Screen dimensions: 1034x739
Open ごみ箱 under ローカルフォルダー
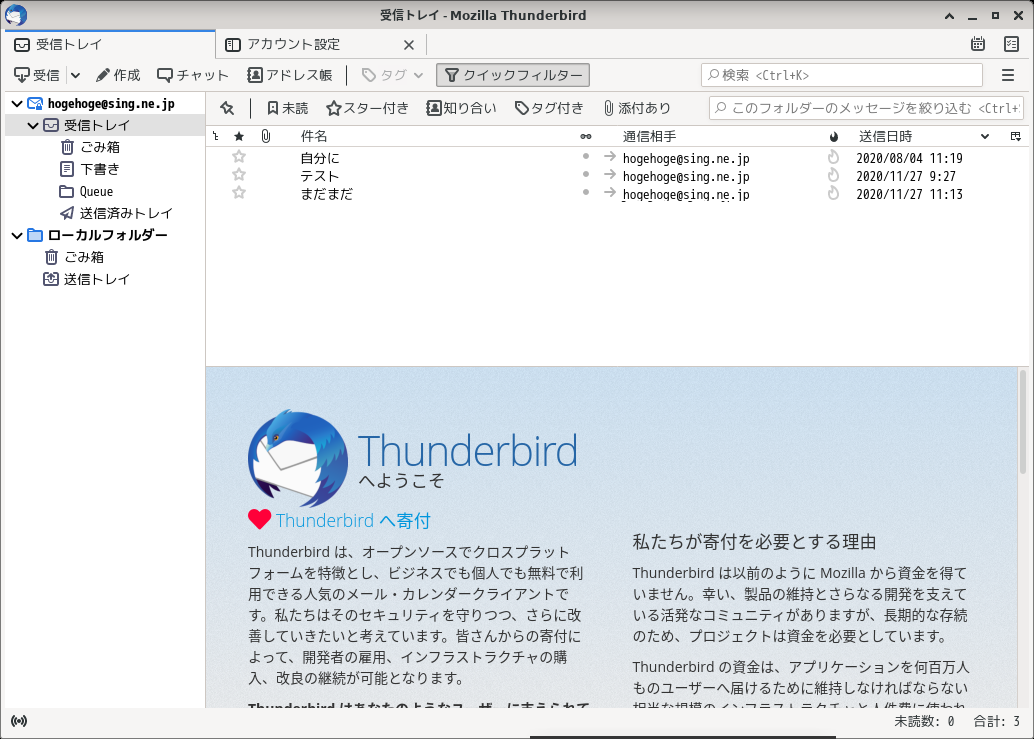(84, 257)
